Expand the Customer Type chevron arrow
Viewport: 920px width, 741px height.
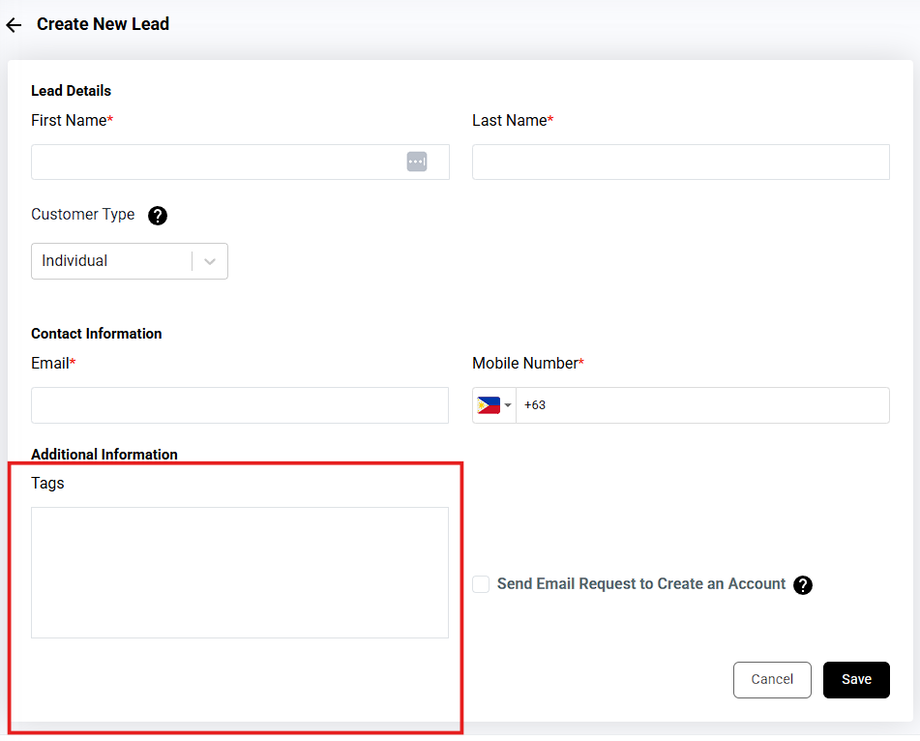pos(210,261)
